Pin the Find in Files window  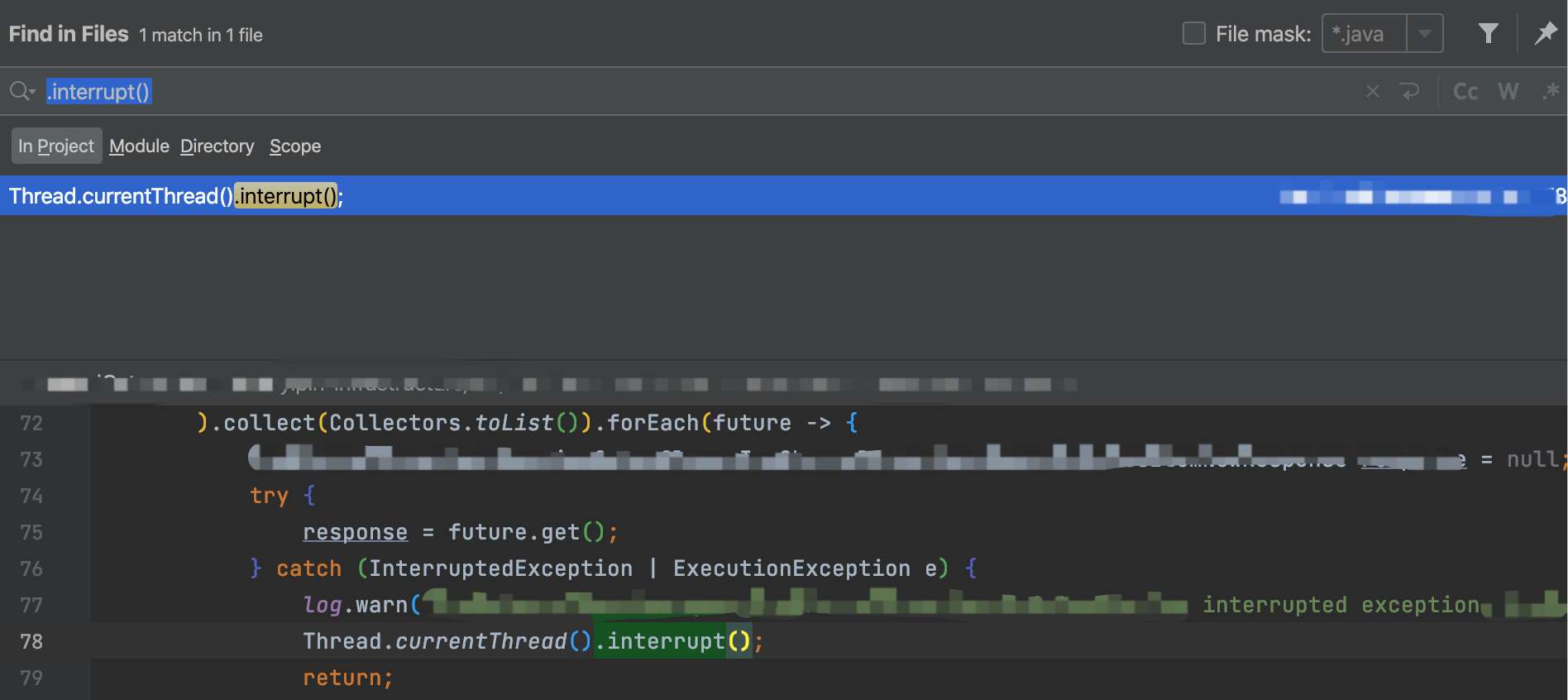(1545, 34)
